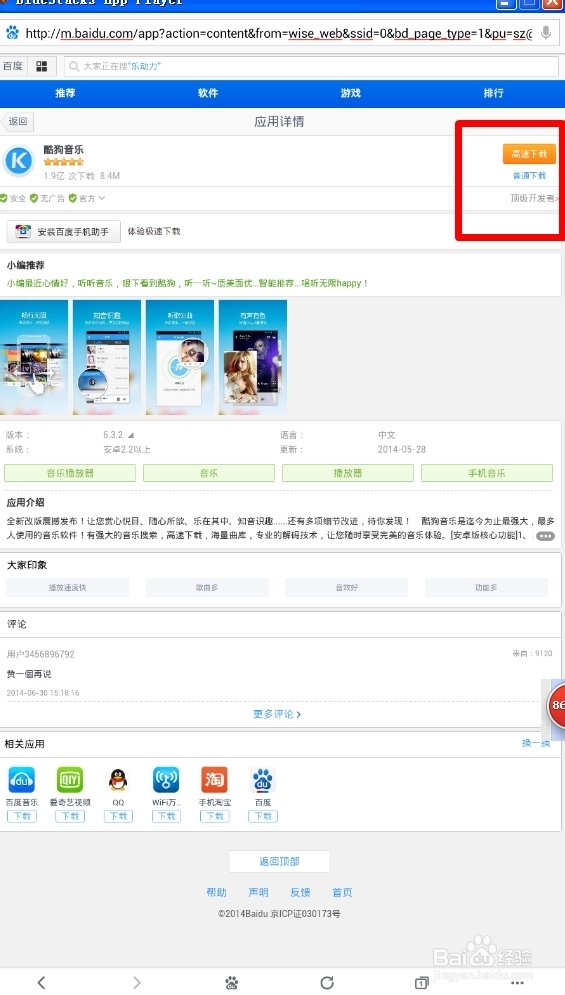The height and width of the screenshot is (995, 565).
Task: Click the 百度 app icon in related apps
Action: point(263,780)
